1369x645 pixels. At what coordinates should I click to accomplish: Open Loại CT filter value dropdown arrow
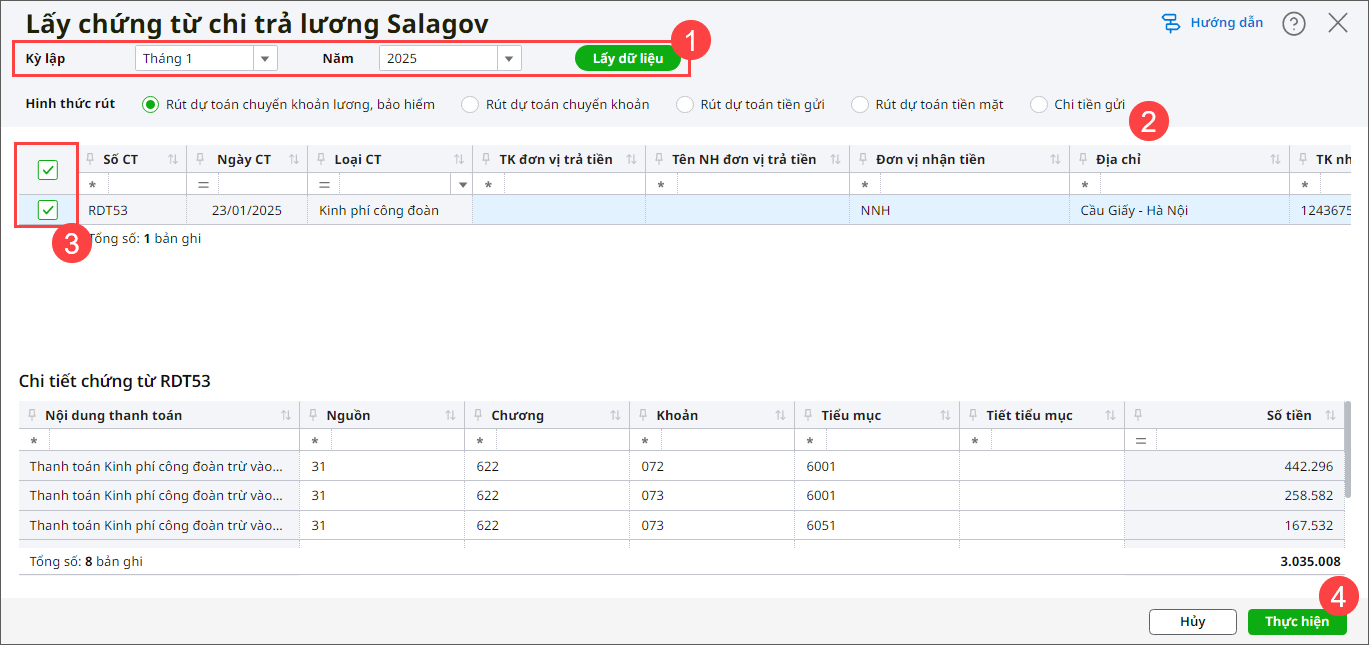click(462, 185)
